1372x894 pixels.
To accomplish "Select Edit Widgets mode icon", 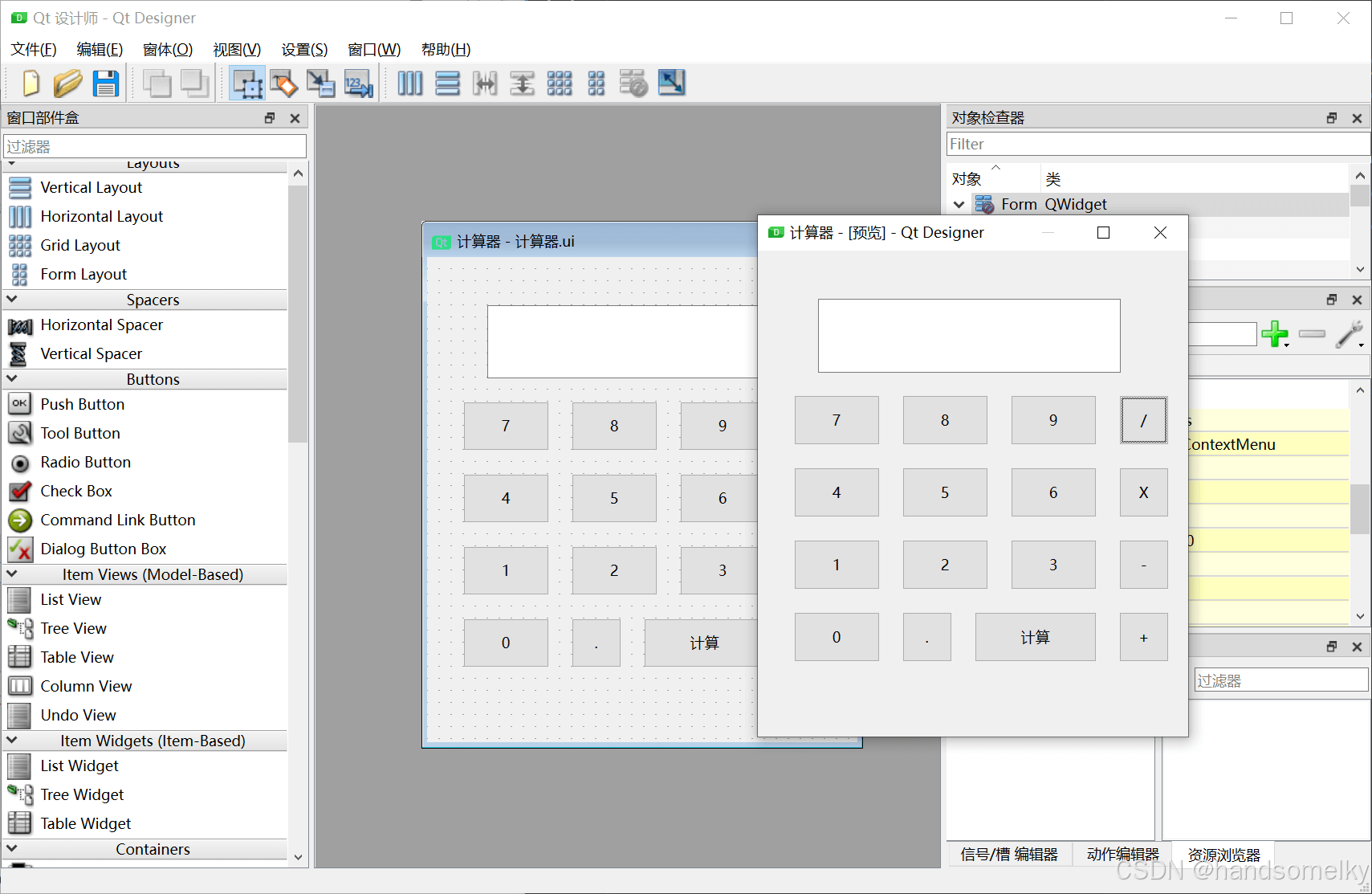I will click(x=247, y=83).
